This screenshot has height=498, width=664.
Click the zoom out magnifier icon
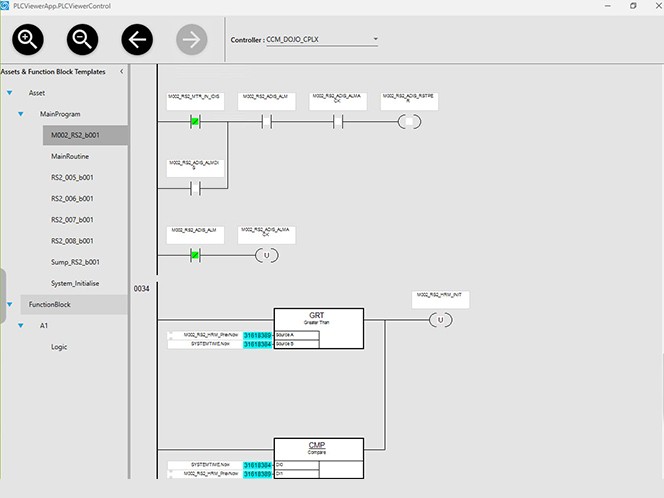[82, 40]
